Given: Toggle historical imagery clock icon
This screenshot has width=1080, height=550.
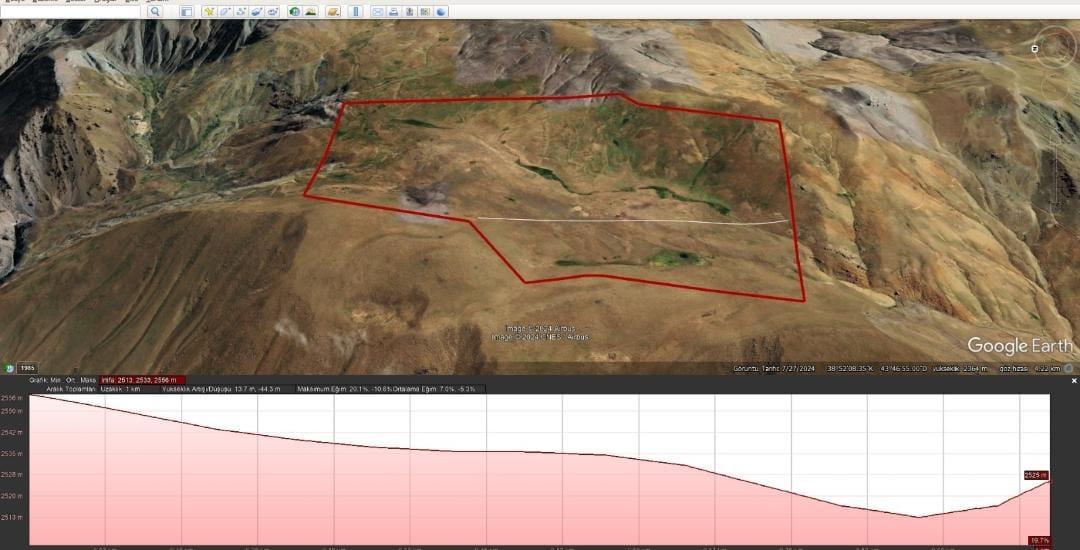Looking at the screenshot, I should pyautogui.click(x=295, y=12).
